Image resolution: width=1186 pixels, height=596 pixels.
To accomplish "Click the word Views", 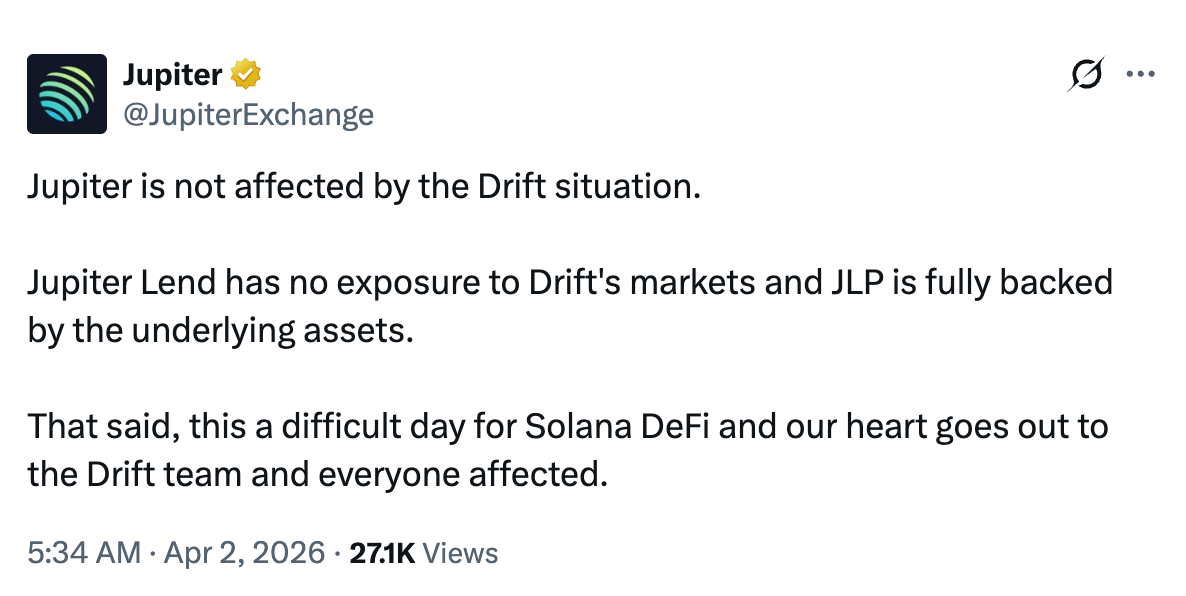I will click(x=460, y=552).
